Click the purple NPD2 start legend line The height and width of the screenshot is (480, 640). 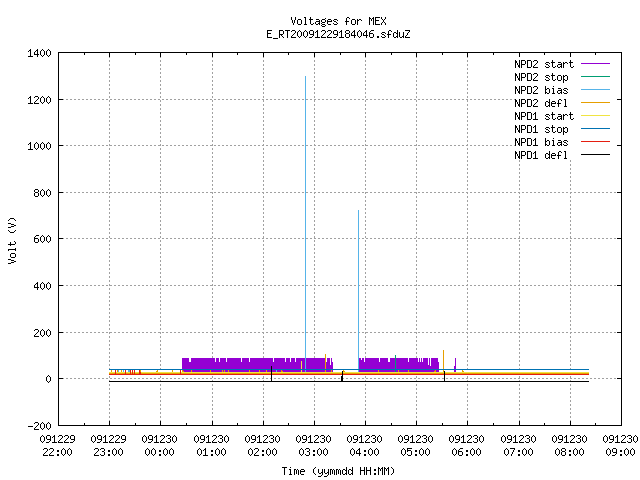[x=595, y=64]
